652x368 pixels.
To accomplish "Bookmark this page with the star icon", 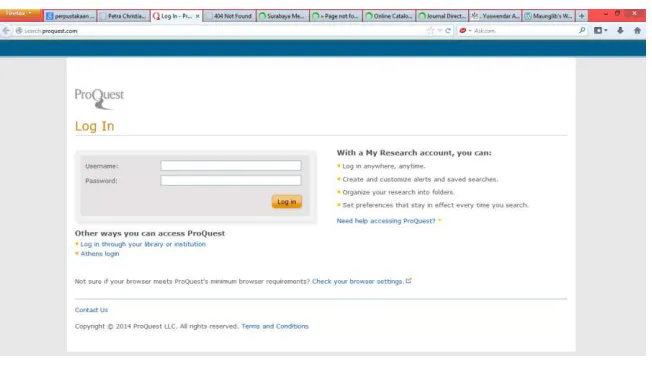I will click(x=430, y=31).
